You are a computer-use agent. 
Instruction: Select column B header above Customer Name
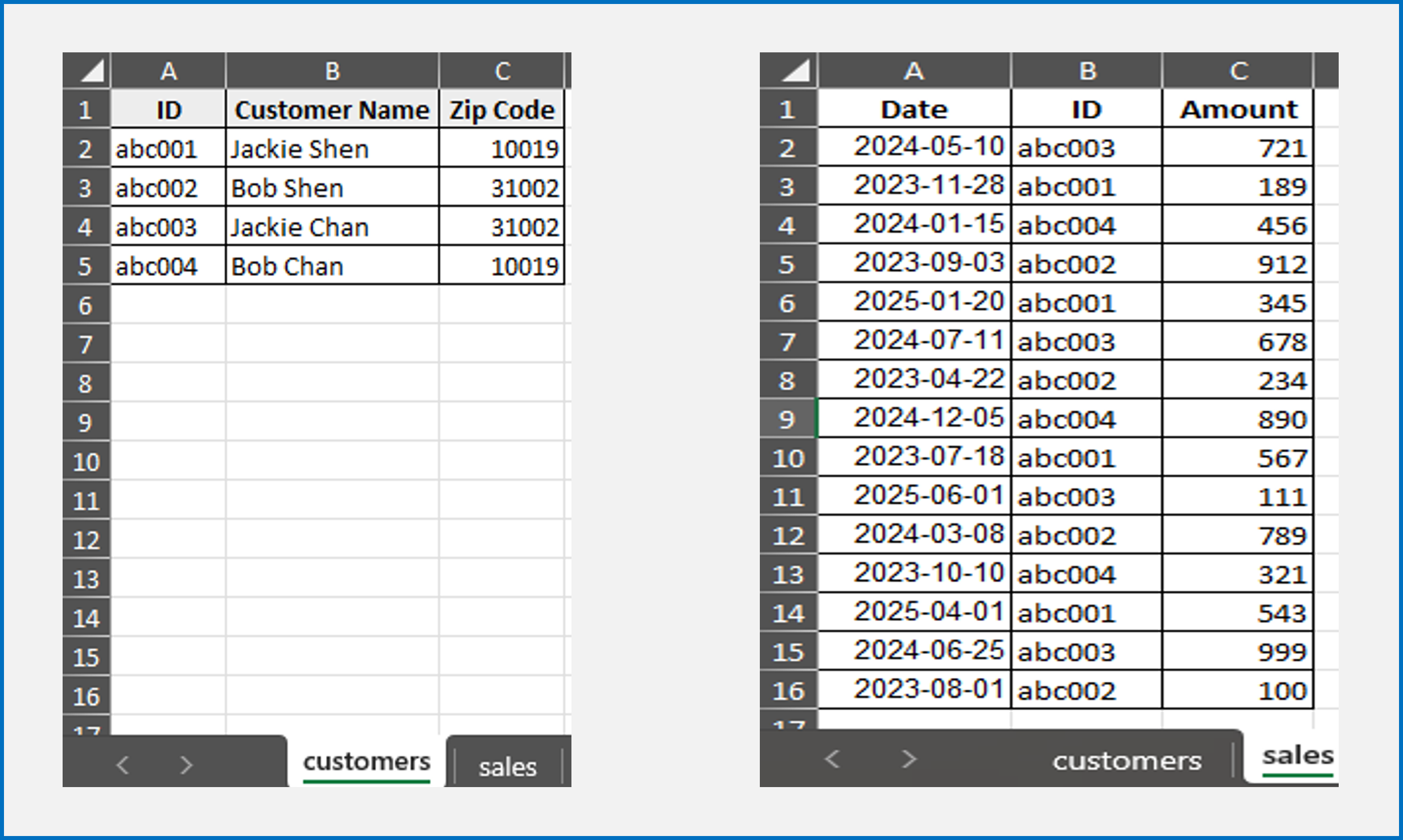[332, 71]
